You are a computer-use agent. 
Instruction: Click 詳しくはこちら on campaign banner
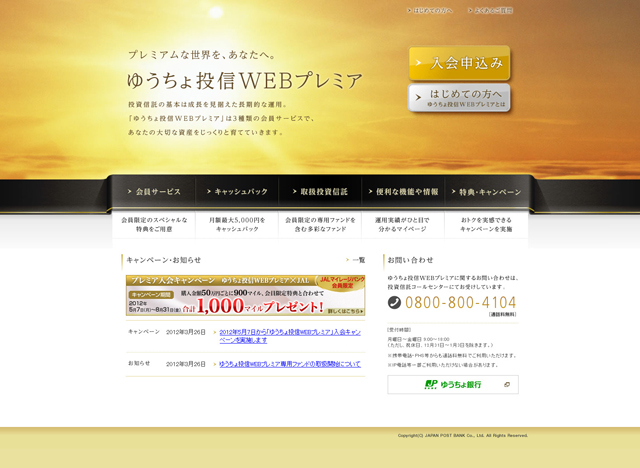(x=345, y=311)
